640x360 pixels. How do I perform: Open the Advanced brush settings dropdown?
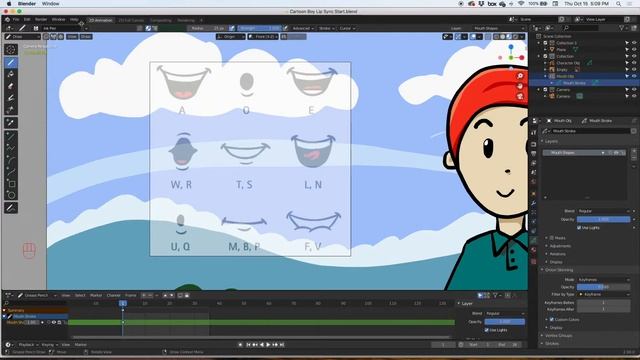click(303, 28)
